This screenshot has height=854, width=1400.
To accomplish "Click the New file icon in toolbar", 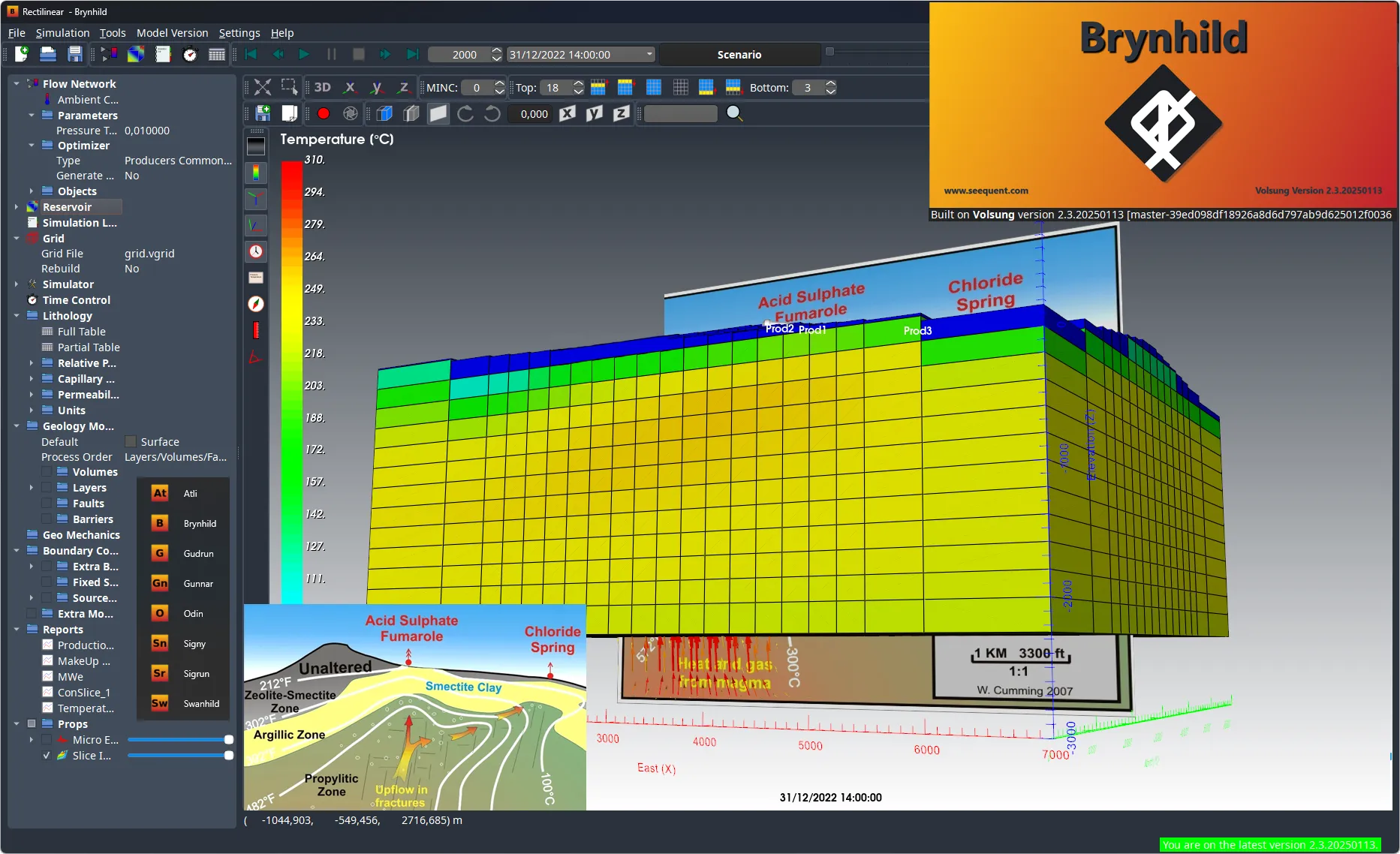I will tap(21, 54).
